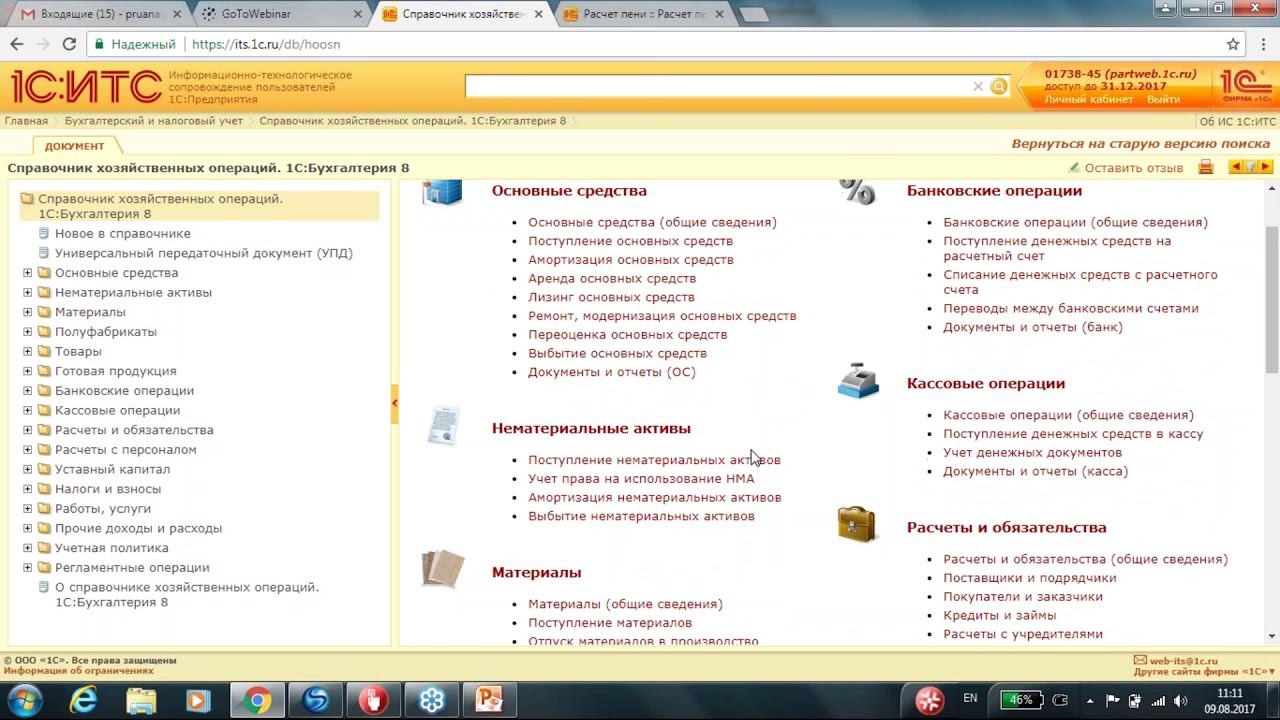Bookmark this page with the star icon

tap(1233, 44)
